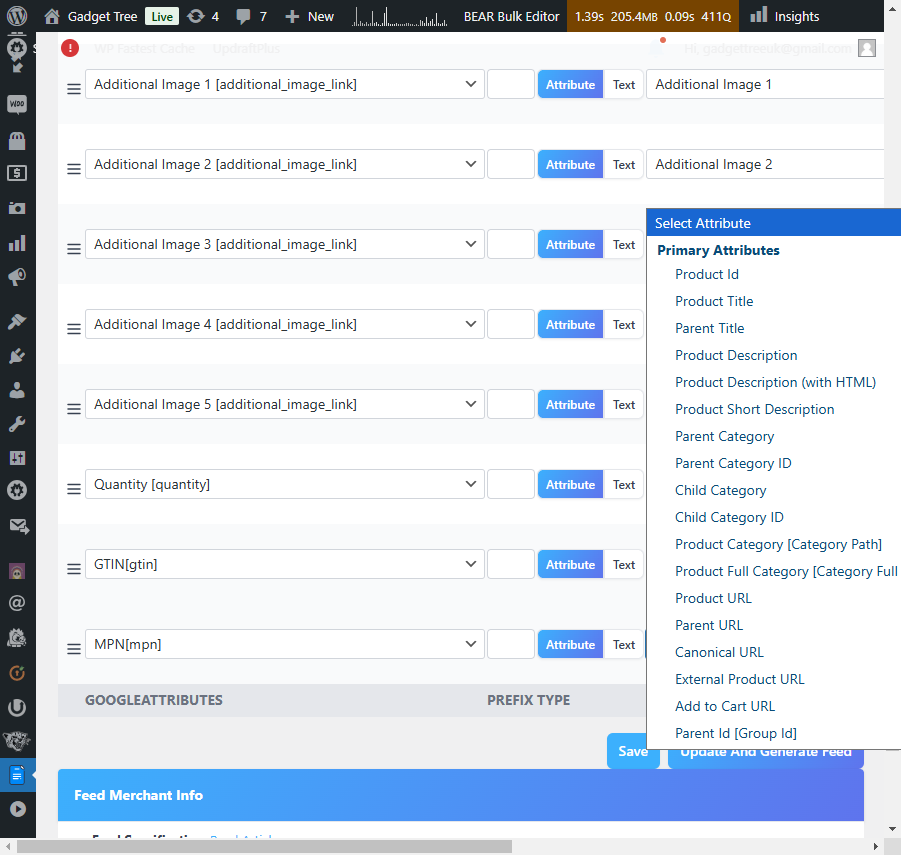Open the active product feed sidebar icon
Screen dimensions: 901x855
point(17,776)
